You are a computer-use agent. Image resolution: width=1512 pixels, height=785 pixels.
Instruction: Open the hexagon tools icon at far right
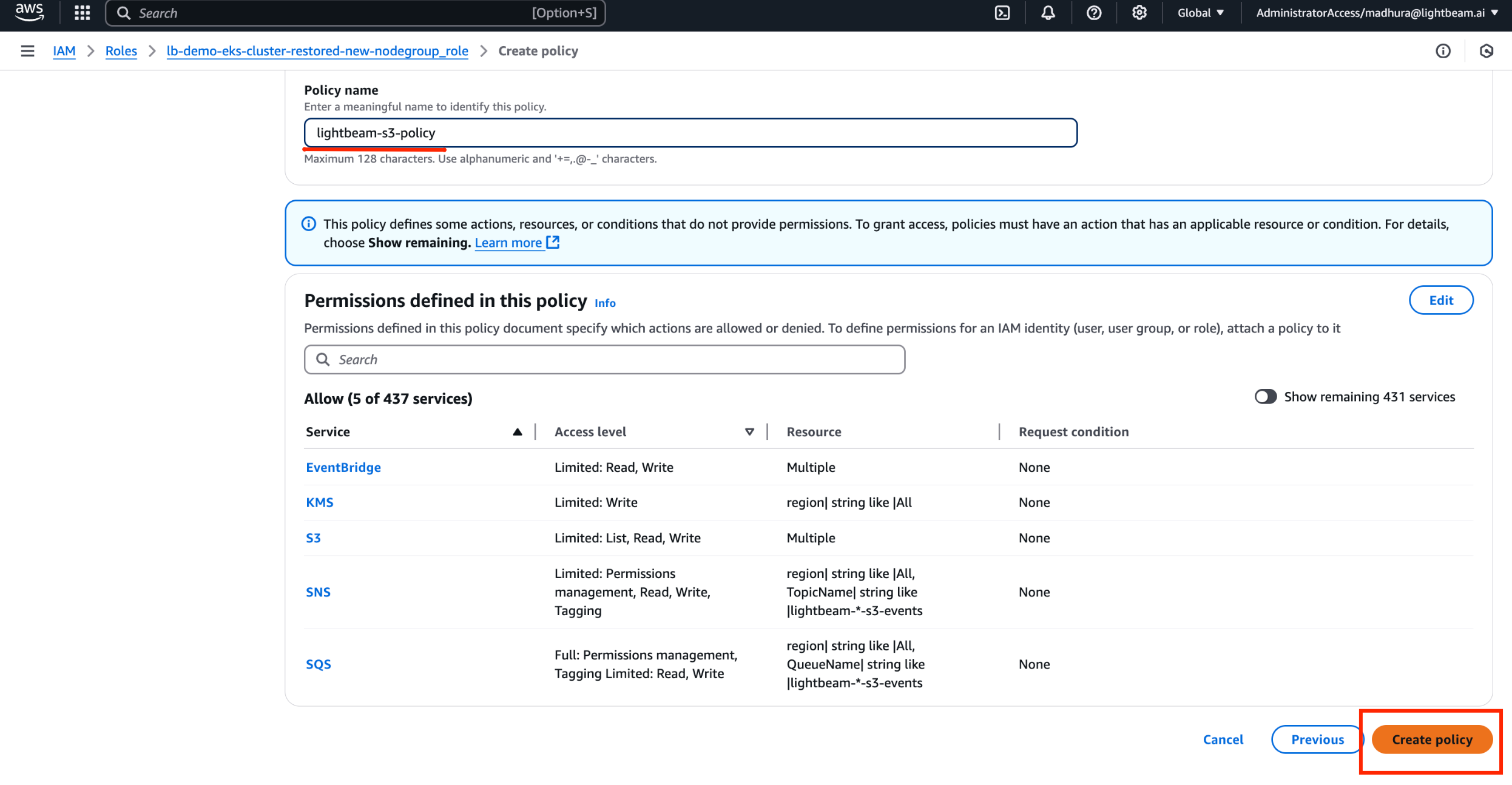[x=1487, y=51]
